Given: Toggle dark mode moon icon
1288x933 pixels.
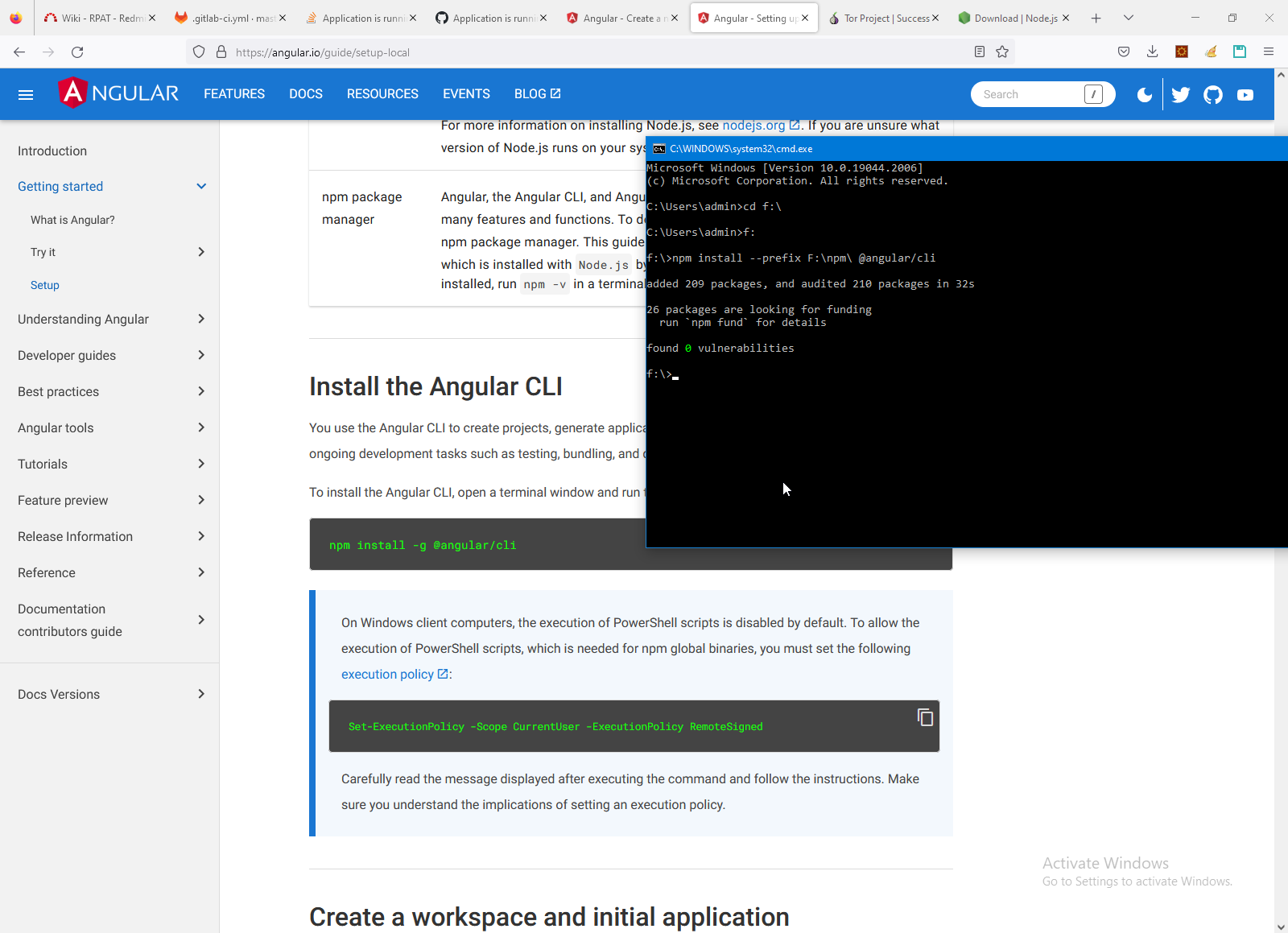Looking at the screenshot, I should pyautogui.click(x=1144, y=95).
